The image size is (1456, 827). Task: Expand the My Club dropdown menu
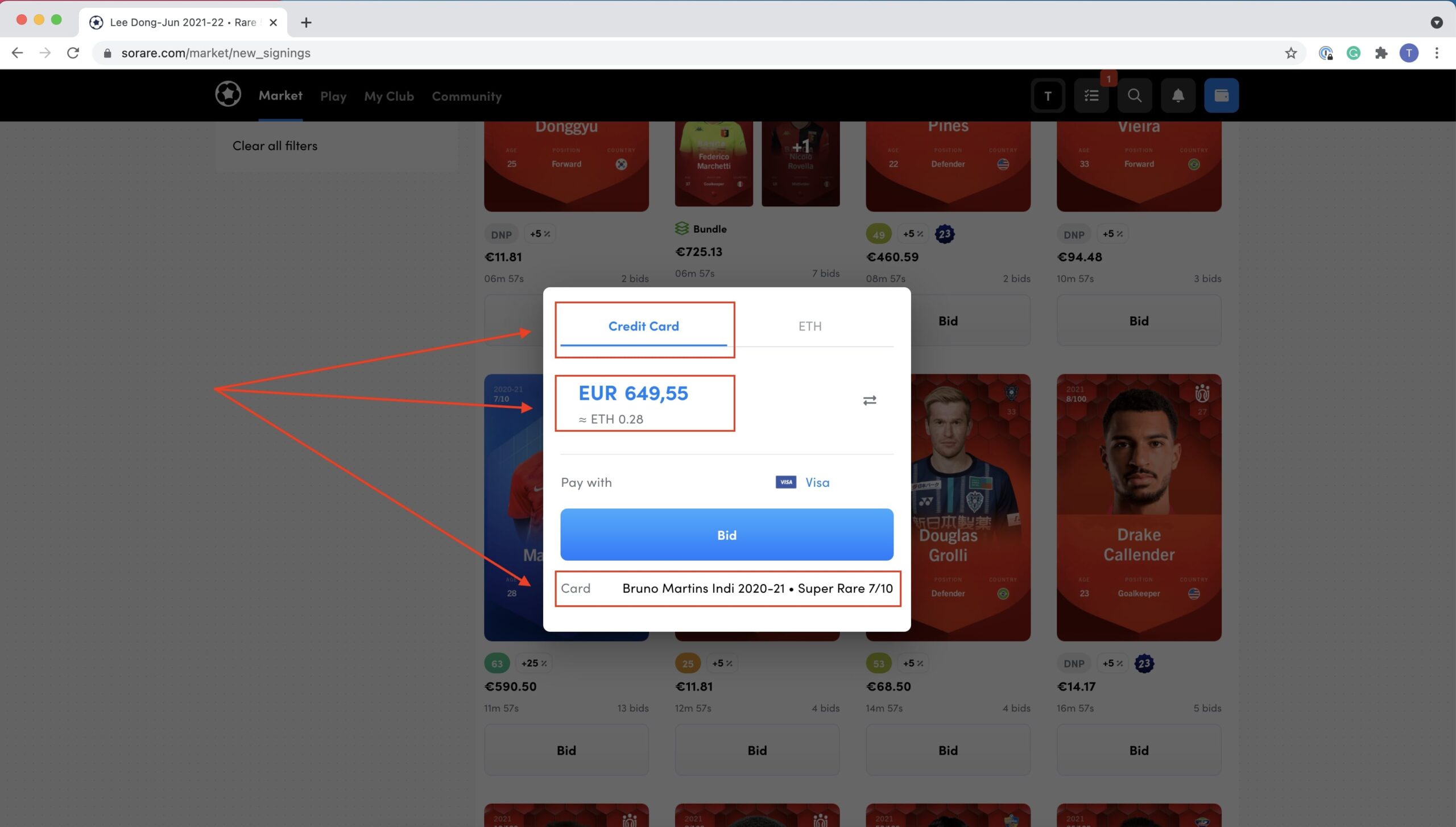(389, 95)
